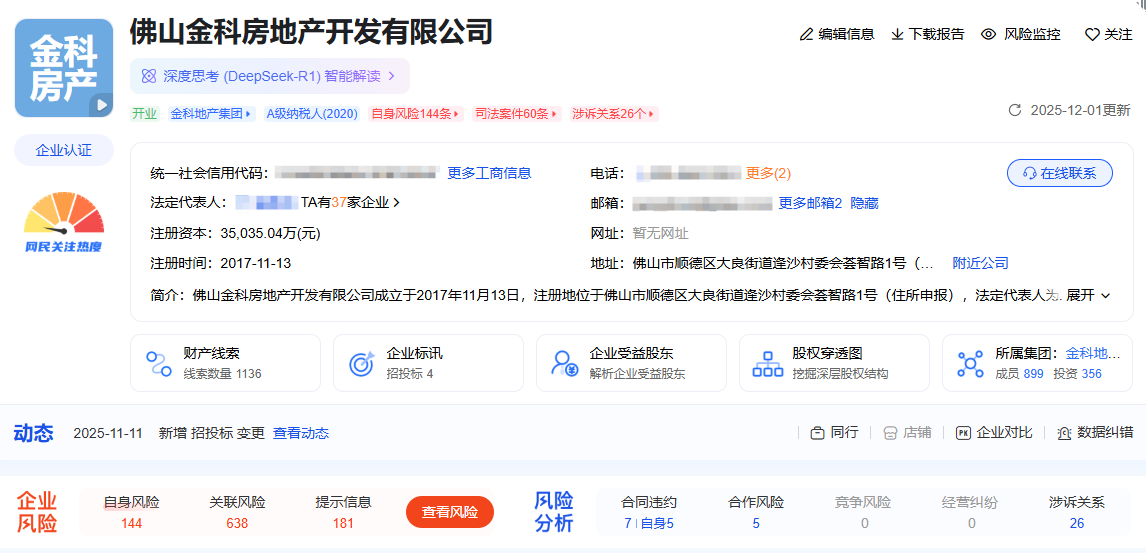Click the PK icon for 企业对比

click(963, 433)
